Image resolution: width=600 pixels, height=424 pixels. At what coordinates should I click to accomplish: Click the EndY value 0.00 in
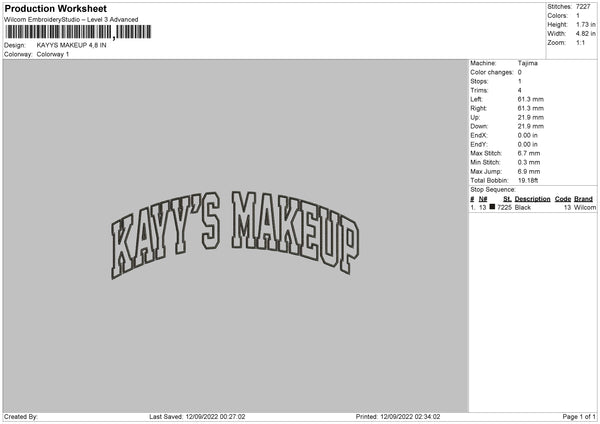528,144
